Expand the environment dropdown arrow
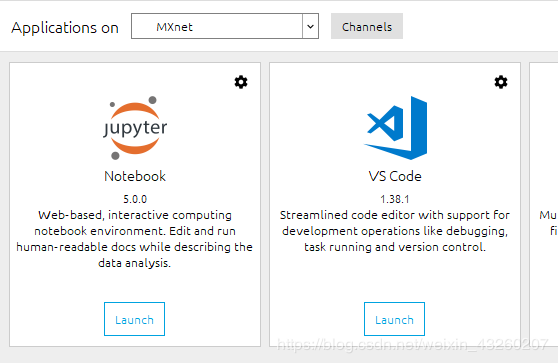This screenshot has width=558, height=363. coord(310,26)
